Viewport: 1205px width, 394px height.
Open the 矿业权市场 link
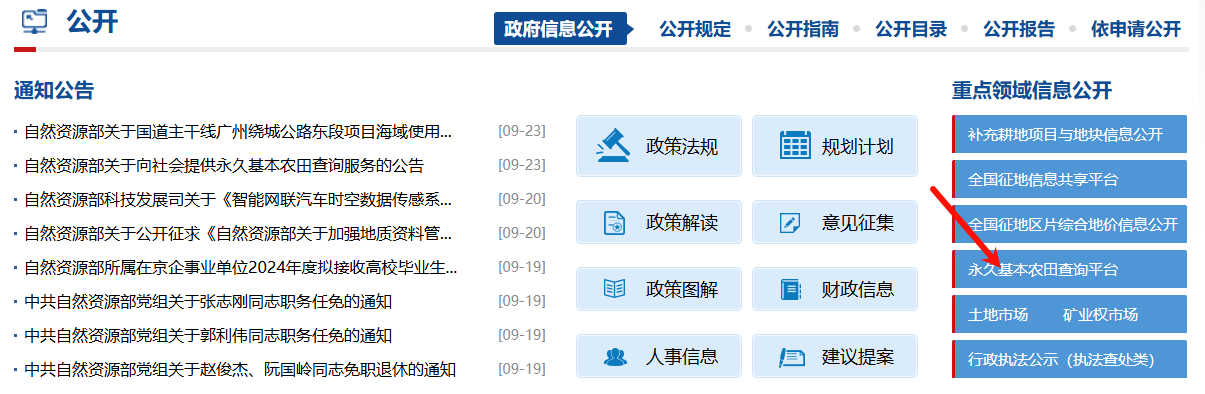tap(1100, 314)
